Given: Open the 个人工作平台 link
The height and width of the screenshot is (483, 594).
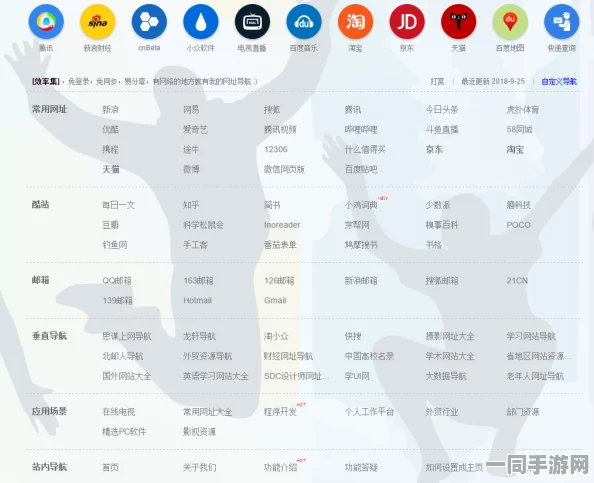Looking at the screenshot, I should click(369, 412).
